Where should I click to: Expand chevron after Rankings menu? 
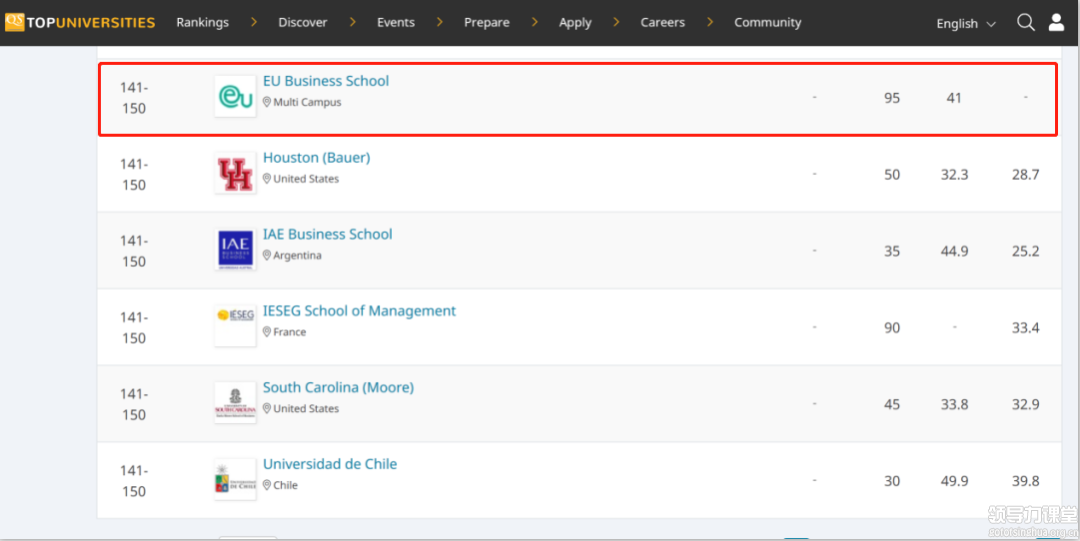(x=253, y=22)
